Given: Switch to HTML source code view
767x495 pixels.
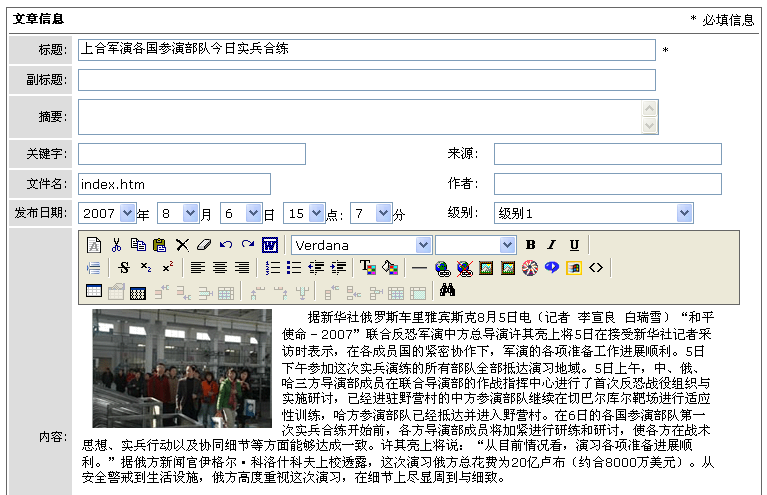Looking at the screenshot, I should click(596, 268).
